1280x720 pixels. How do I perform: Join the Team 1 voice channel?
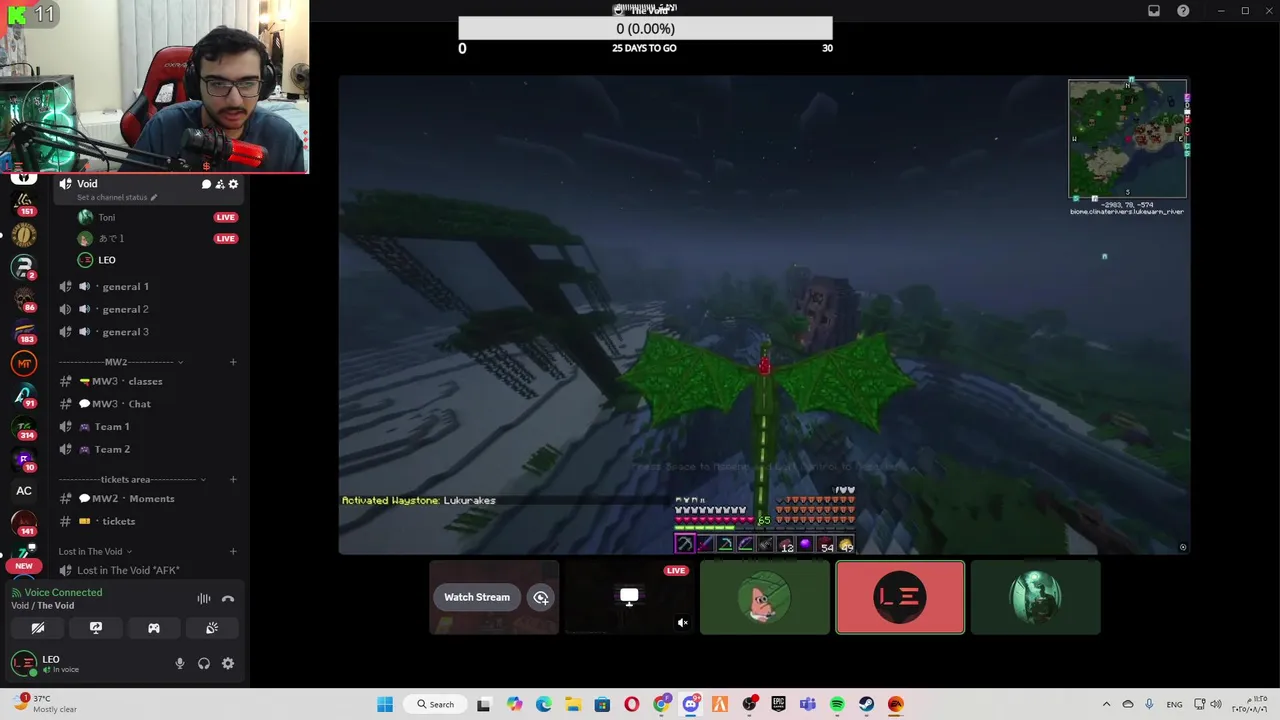point(148,426)
